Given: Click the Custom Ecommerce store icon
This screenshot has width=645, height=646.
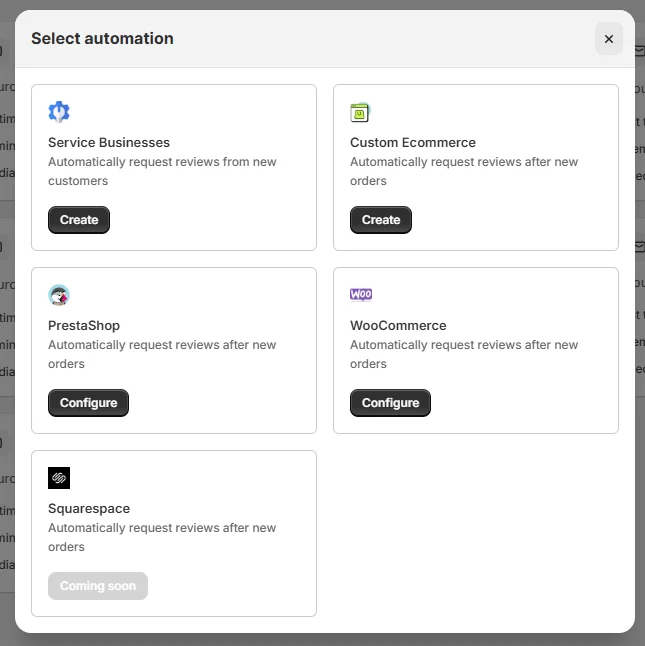Looking at the screenshot, I should click(360, 112).
